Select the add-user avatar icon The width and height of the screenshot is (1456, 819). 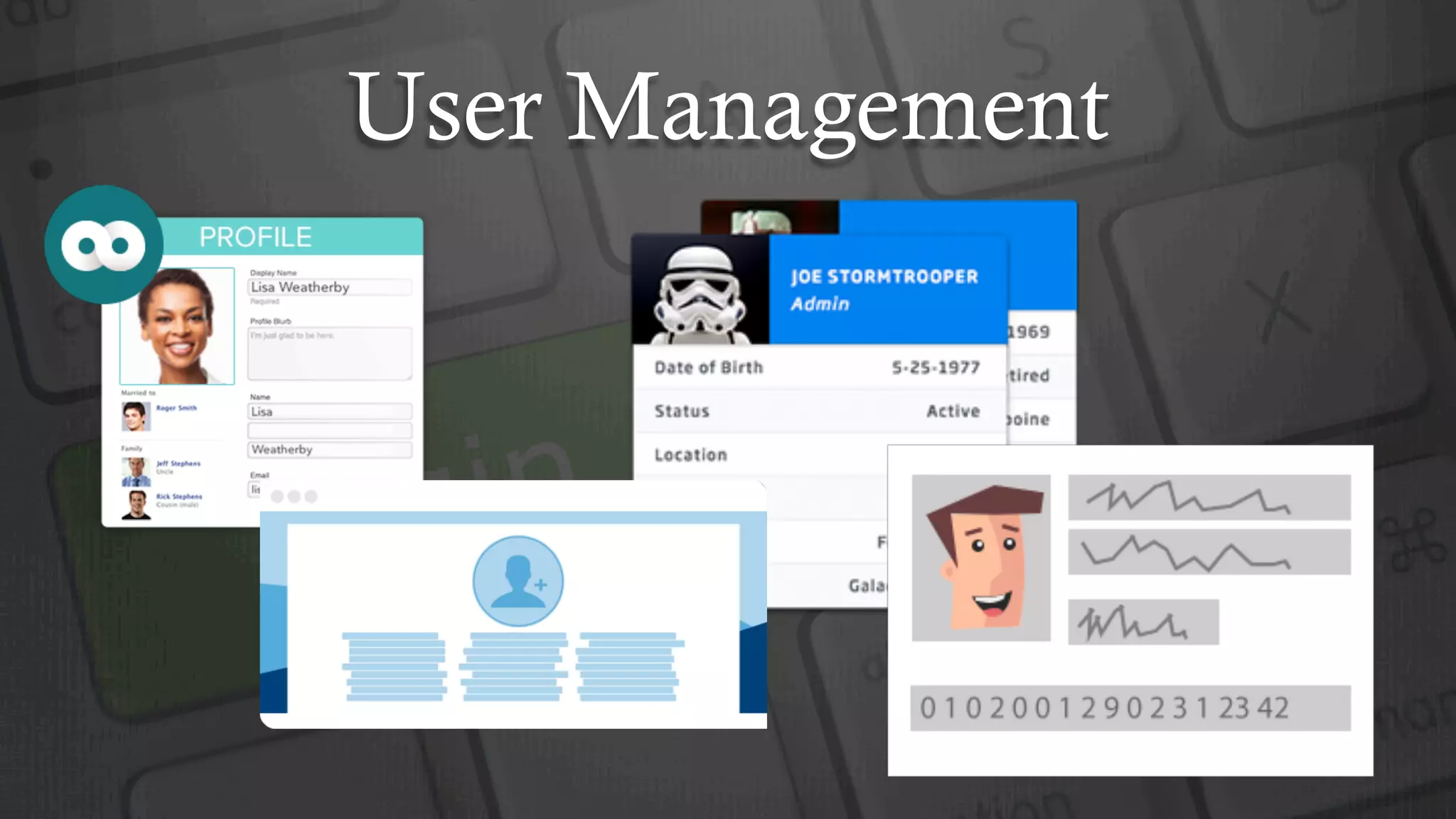point(518,581)
